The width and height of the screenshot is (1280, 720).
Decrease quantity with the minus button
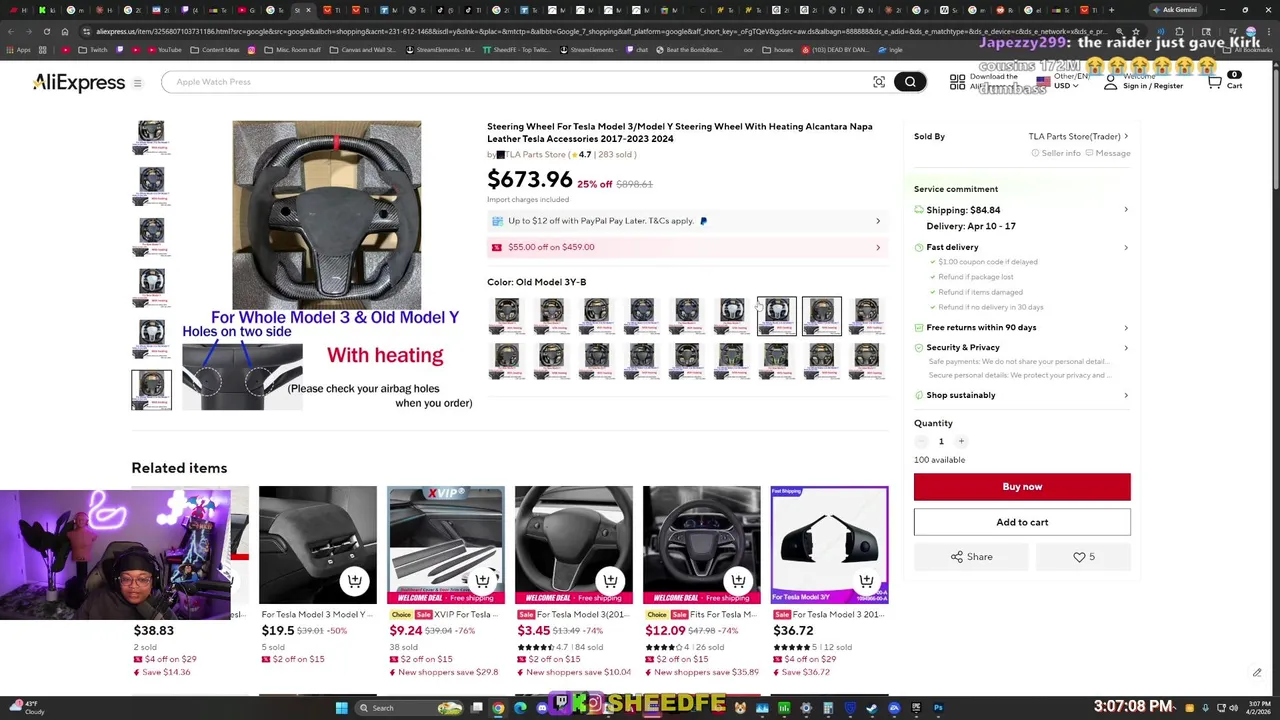tap(921, 441)
